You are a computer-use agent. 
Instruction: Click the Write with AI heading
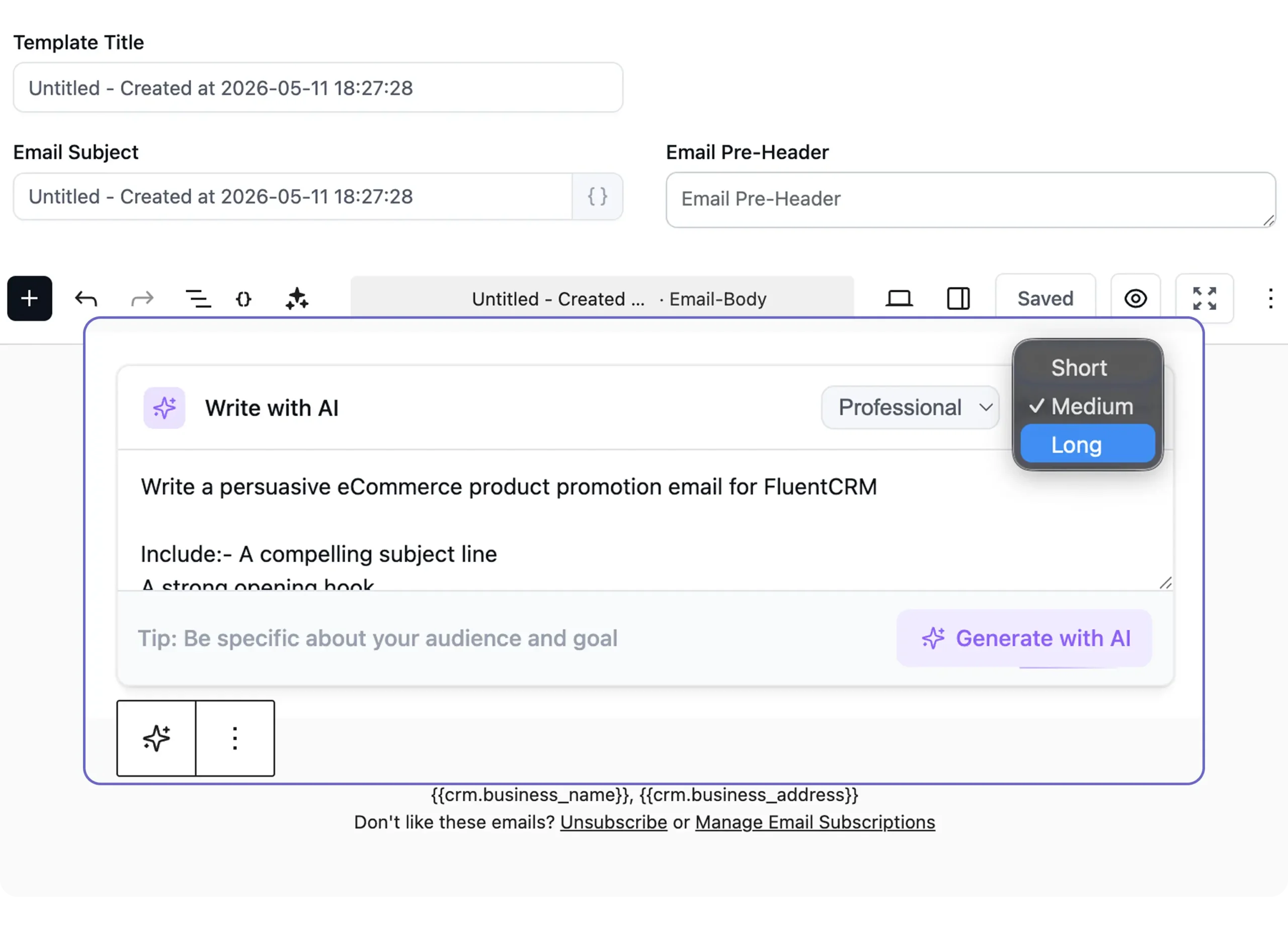coord(272,408)
